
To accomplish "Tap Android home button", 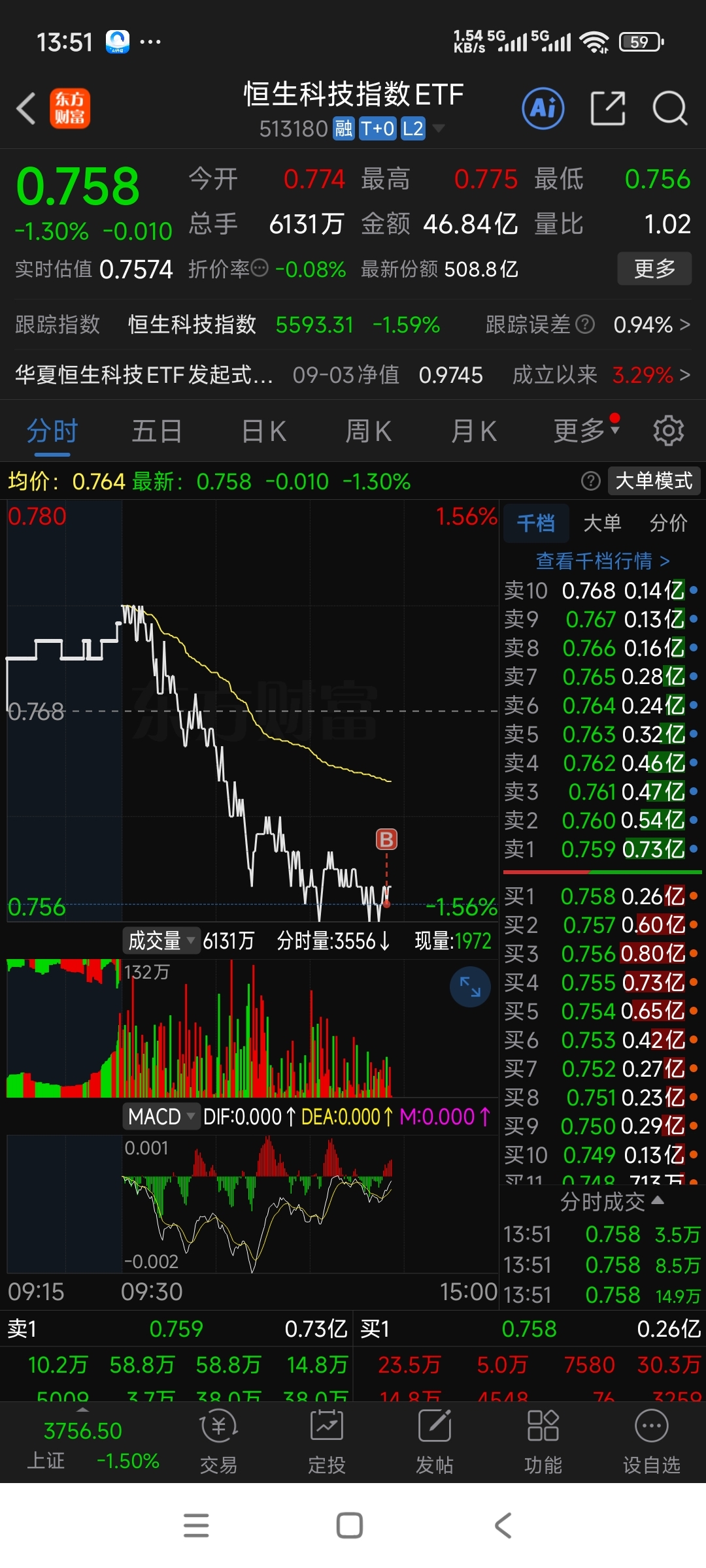I will [350, 1526].
